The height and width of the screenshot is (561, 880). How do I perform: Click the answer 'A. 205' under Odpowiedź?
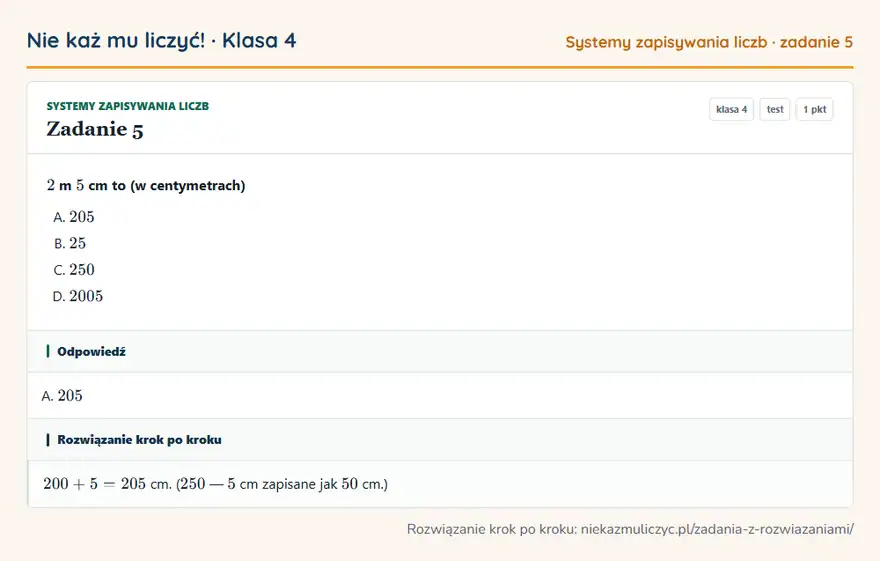[x=62, y=396]
